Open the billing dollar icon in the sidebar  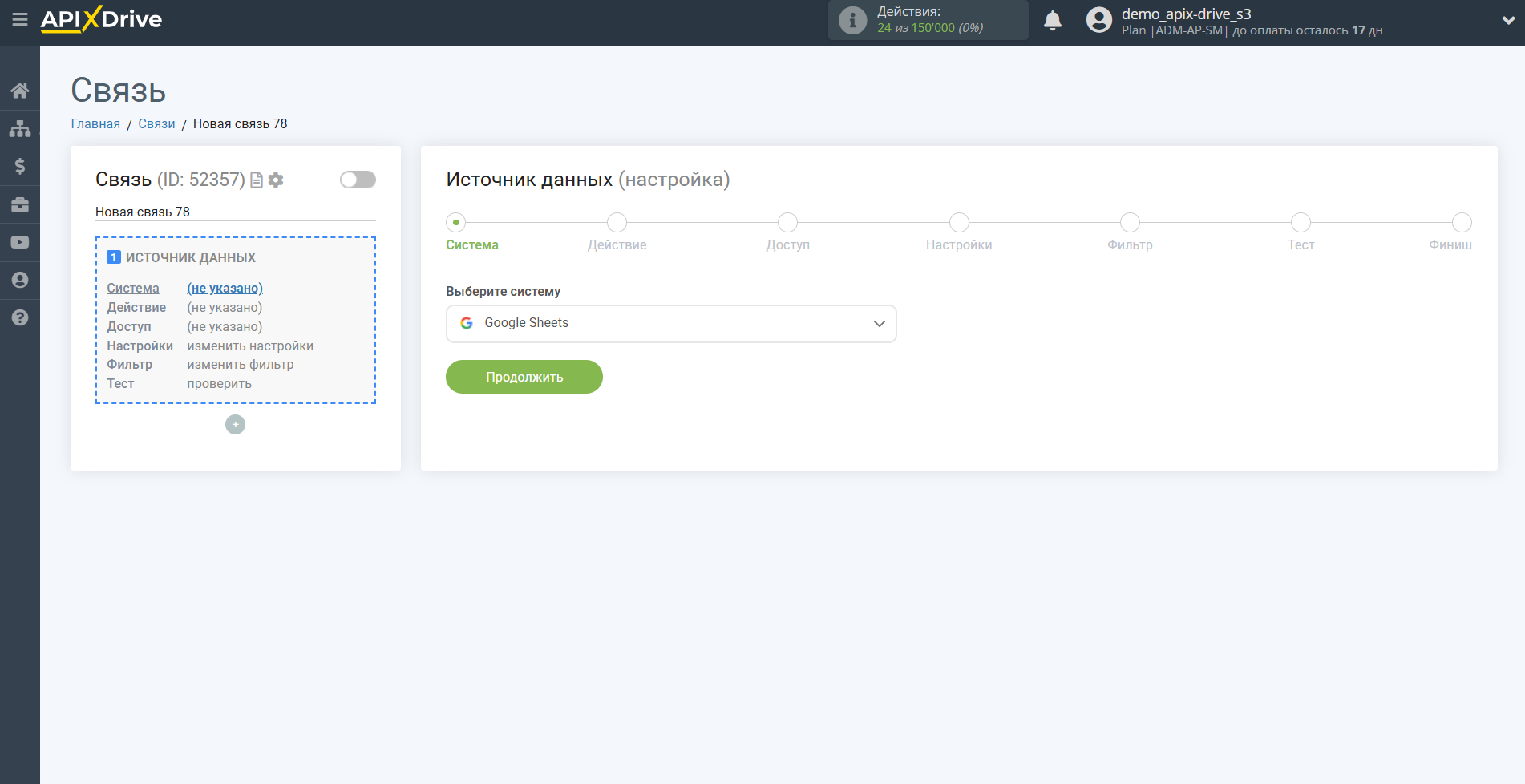(20, 167)
